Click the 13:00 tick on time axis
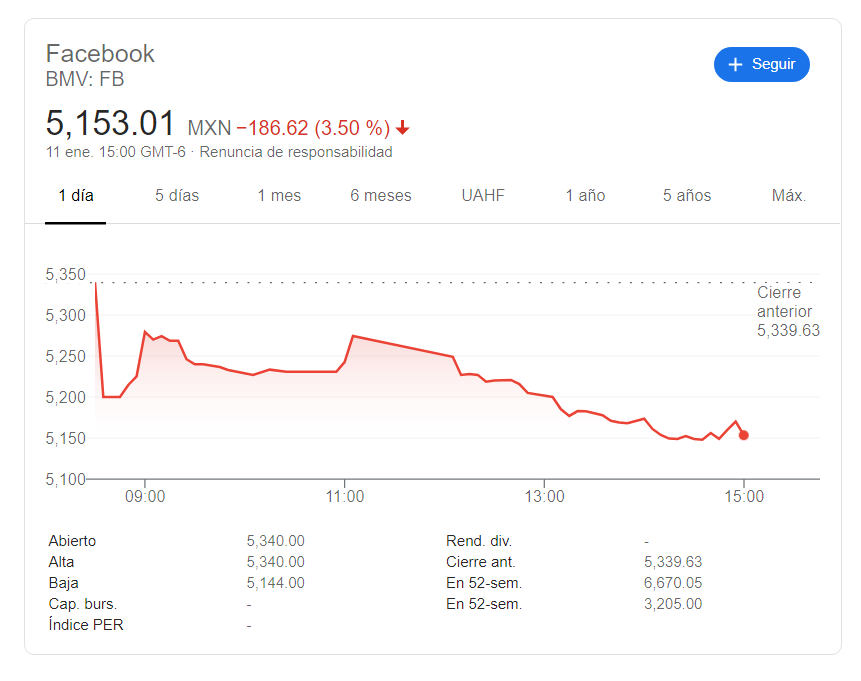861x681 pixels. tap(544, 496)
